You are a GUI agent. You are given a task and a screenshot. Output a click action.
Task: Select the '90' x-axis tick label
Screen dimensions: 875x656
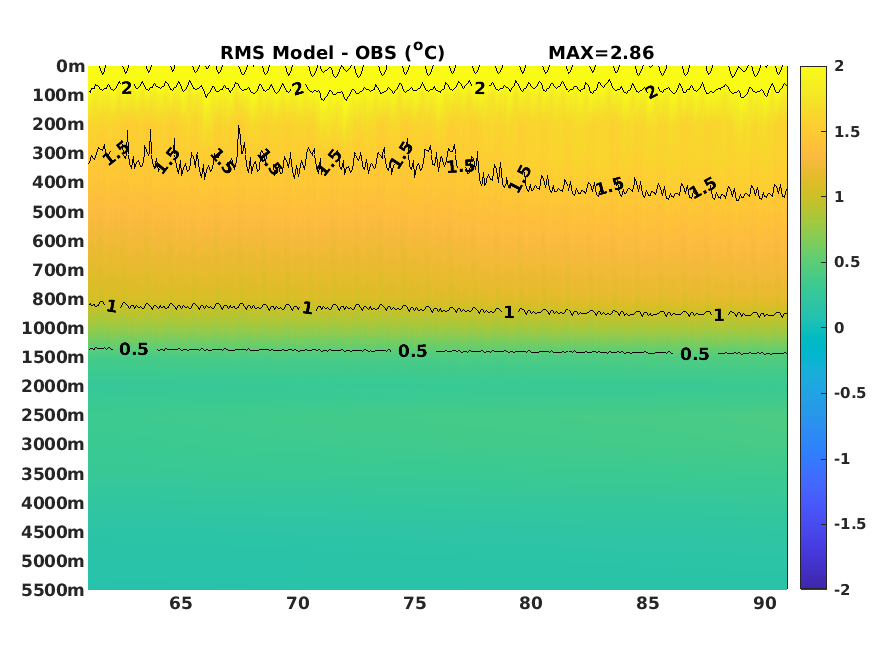pyautogui.click(x=765, y=604)
